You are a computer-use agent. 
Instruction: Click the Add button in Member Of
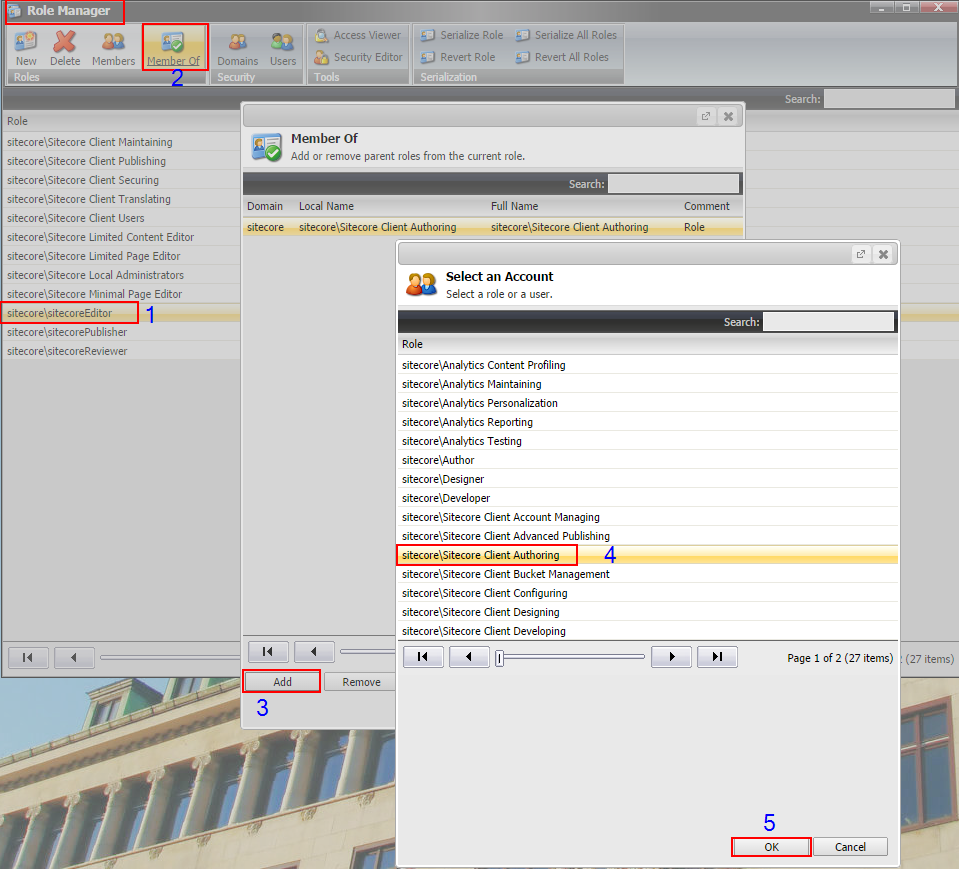[282, 682]
